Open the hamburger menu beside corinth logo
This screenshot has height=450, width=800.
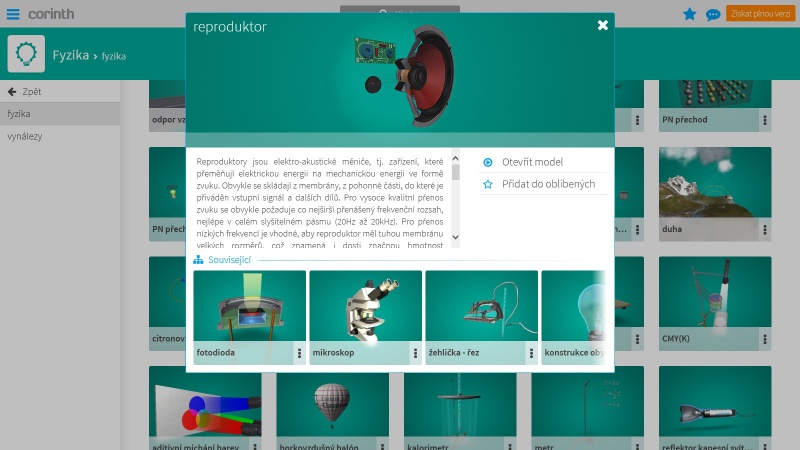12,14
